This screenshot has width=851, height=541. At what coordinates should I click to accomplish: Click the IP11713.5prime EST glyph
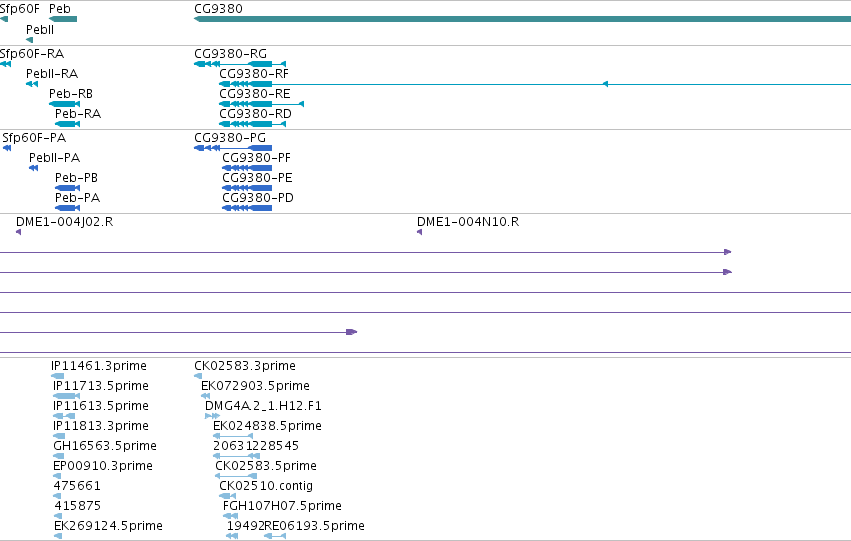(x=66, y=396)
